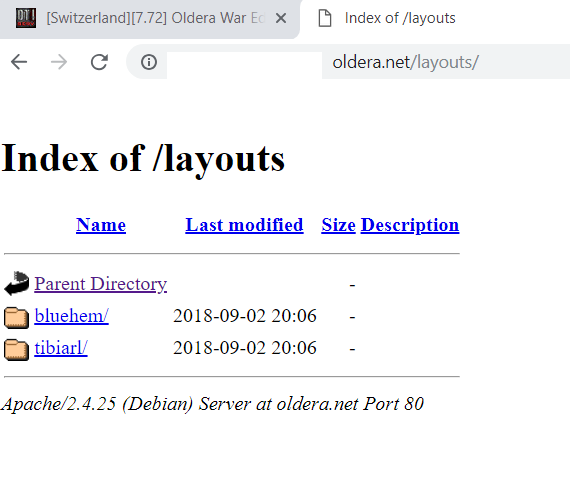Image resolution: width=570 pixels, height=482 pixels.
Task: Click the size dash in bluehem row
Action: (x=352, y=317)
